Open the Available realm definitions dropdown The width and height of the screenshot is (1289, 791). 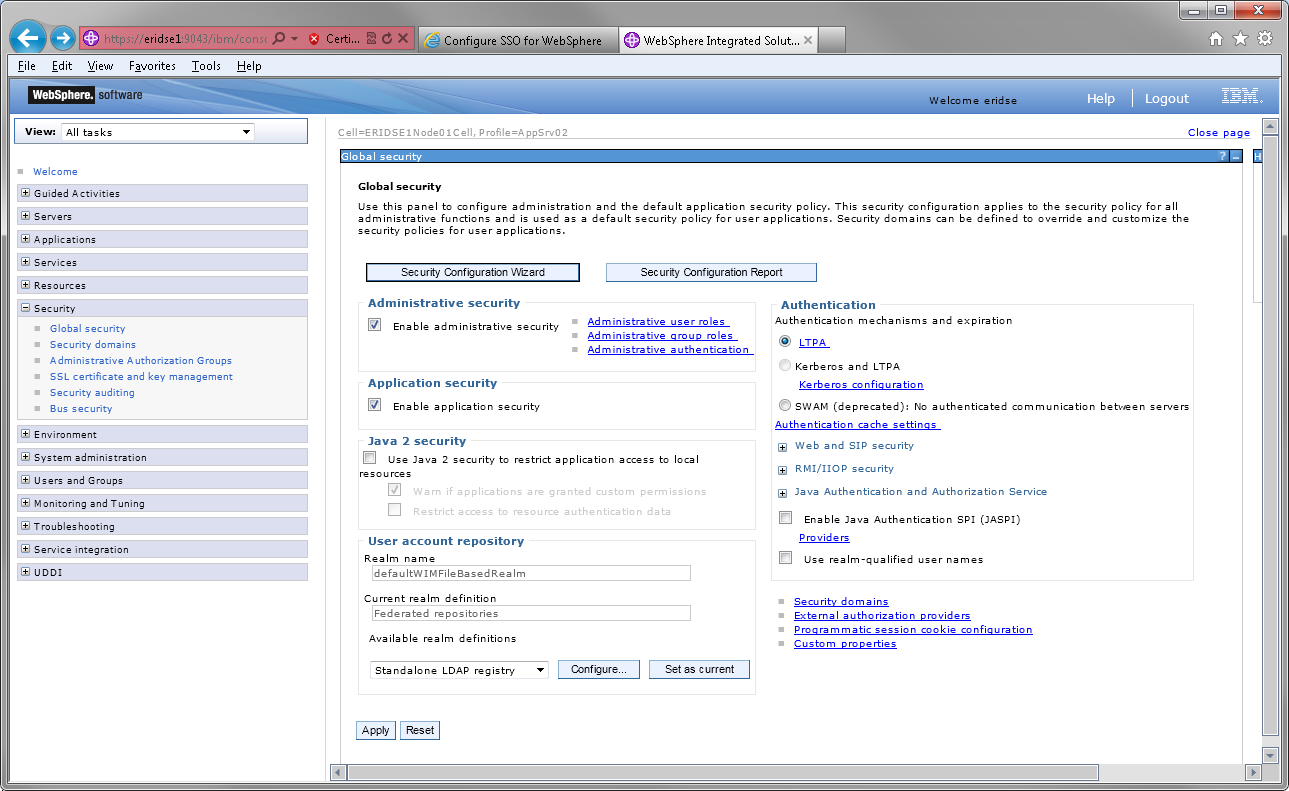coord(459,670)
